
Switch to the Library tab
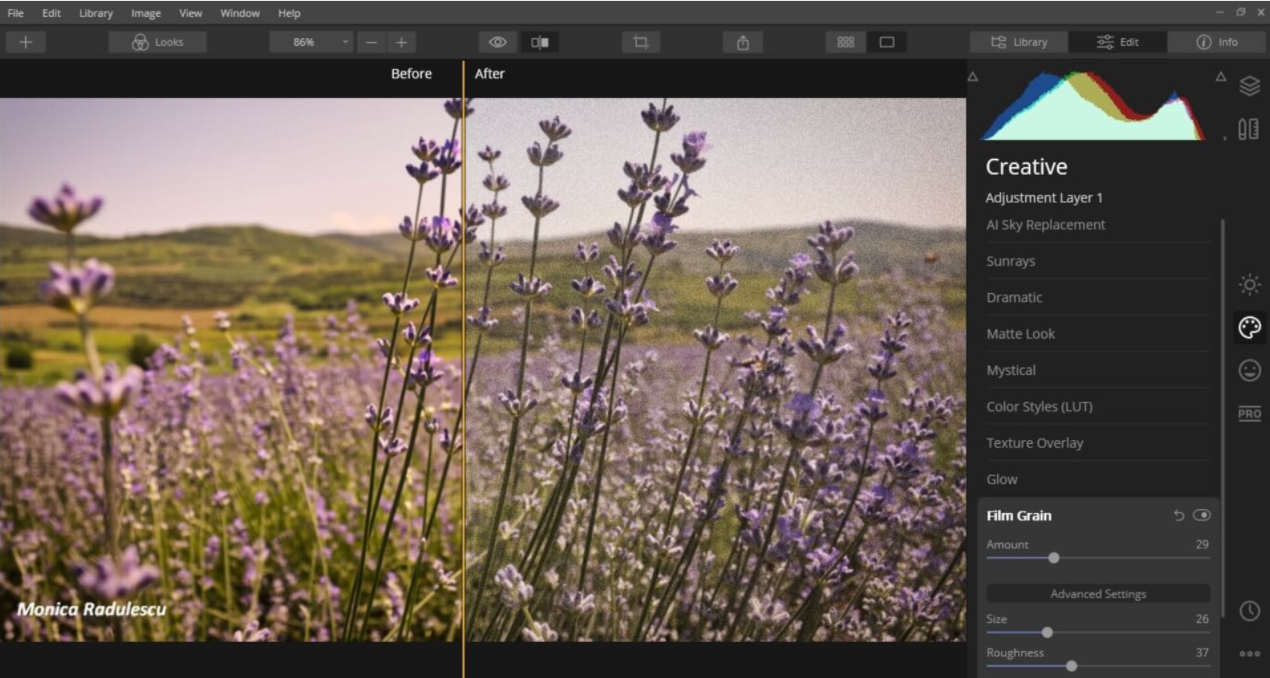(x=1019, y=42)
